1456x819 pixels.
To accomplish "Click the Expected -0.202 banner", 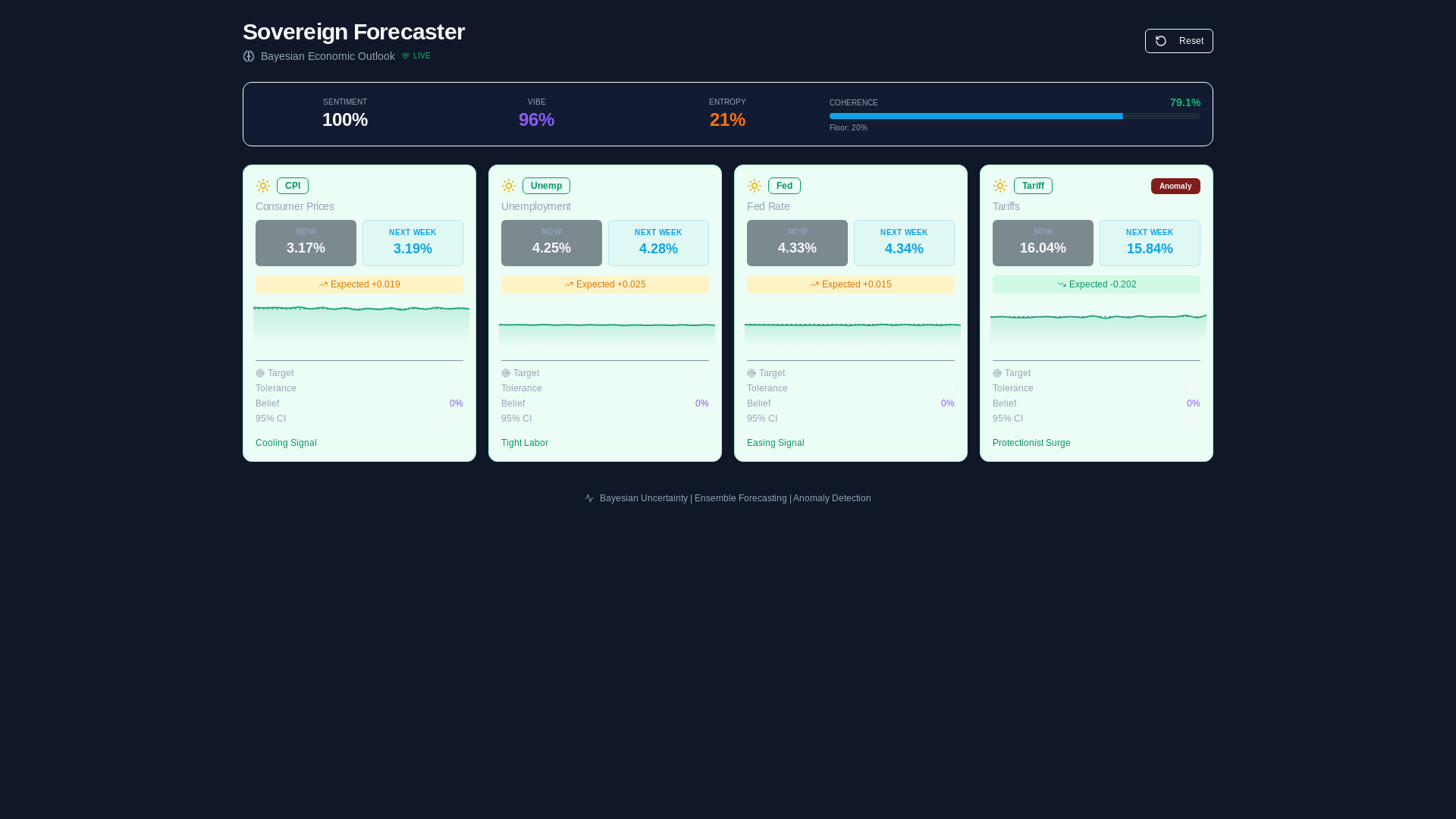I will click(1097, 284).
